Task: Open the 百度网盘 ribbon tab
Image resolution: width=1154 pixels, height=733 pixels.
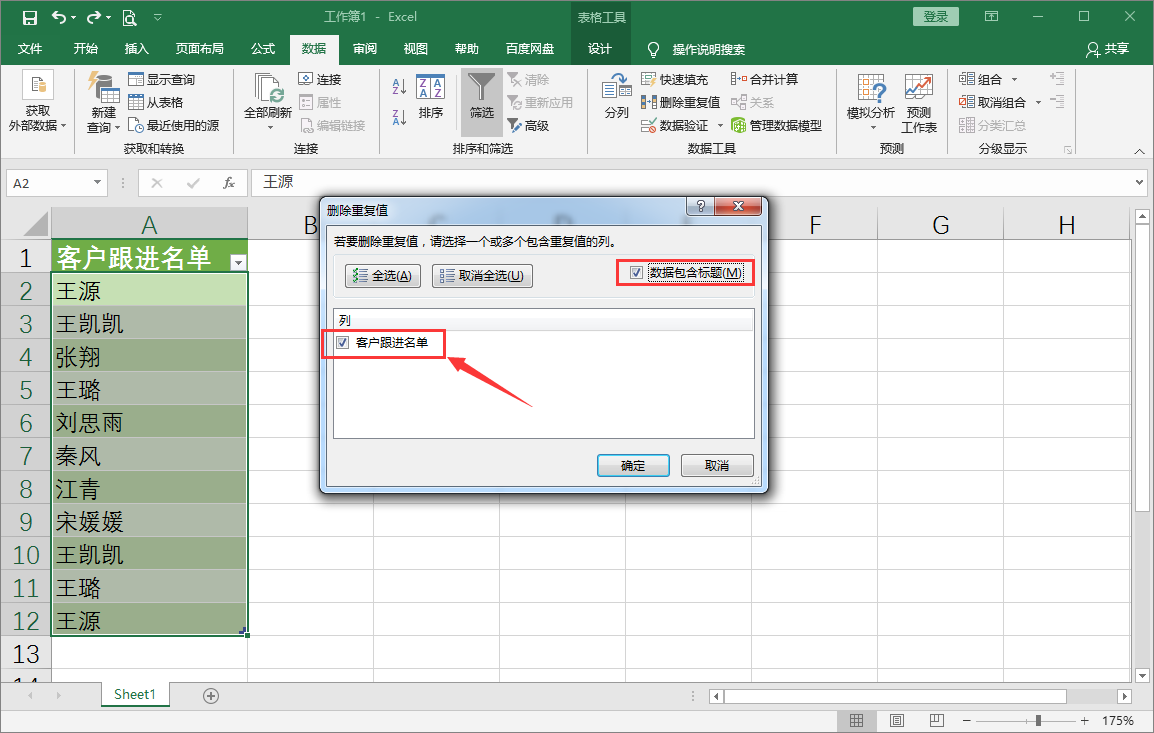Action: point(530,49)
